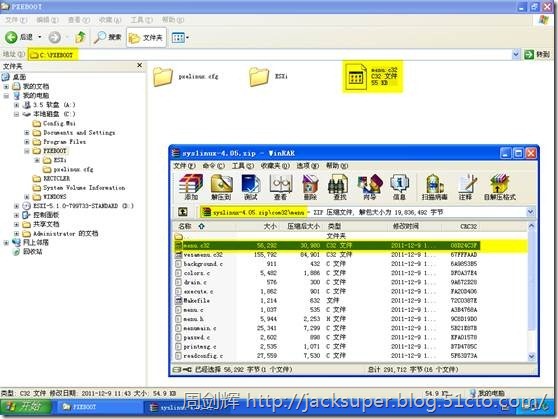Sort by the CRC32 column header in WinRAR

(x=468, y=226)
